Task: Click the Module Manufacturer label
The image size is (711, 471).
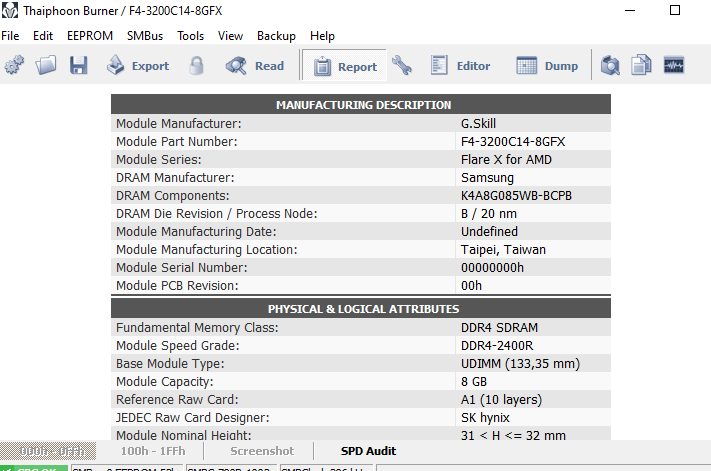Action: pos(179,123)
